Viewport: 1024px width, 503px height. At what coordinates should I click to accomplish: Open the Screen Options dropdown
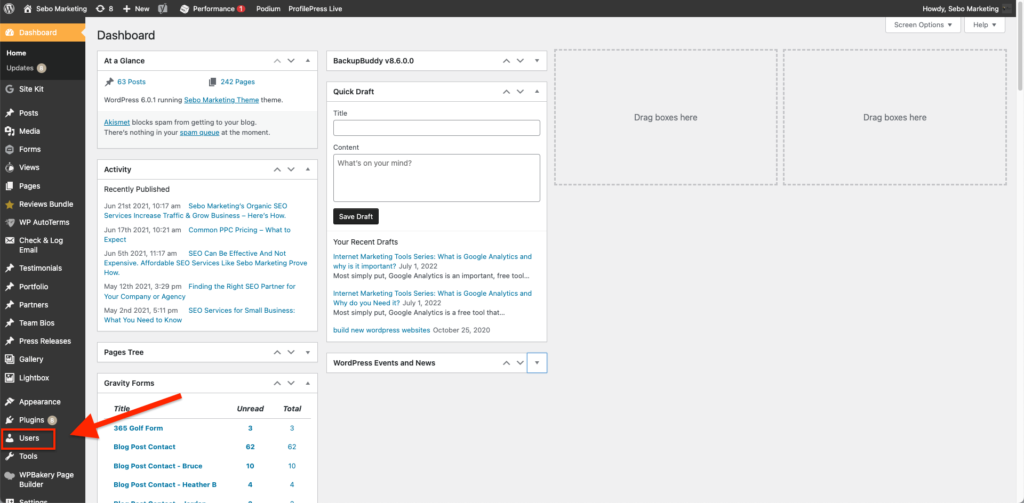pos(923,25)
